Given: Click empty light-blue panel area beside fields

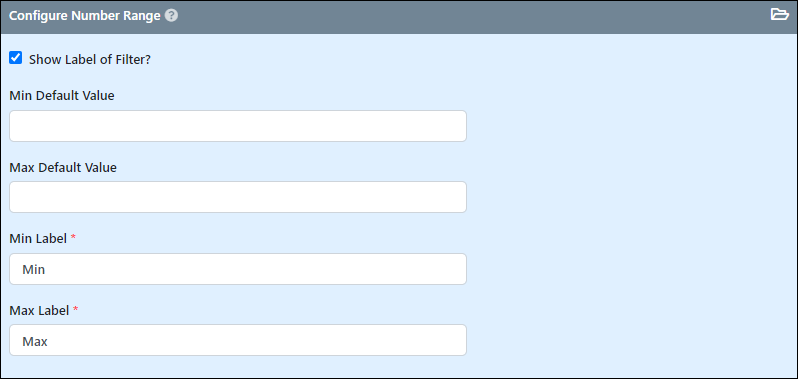Looking at the screenshot, I should 631,214.
